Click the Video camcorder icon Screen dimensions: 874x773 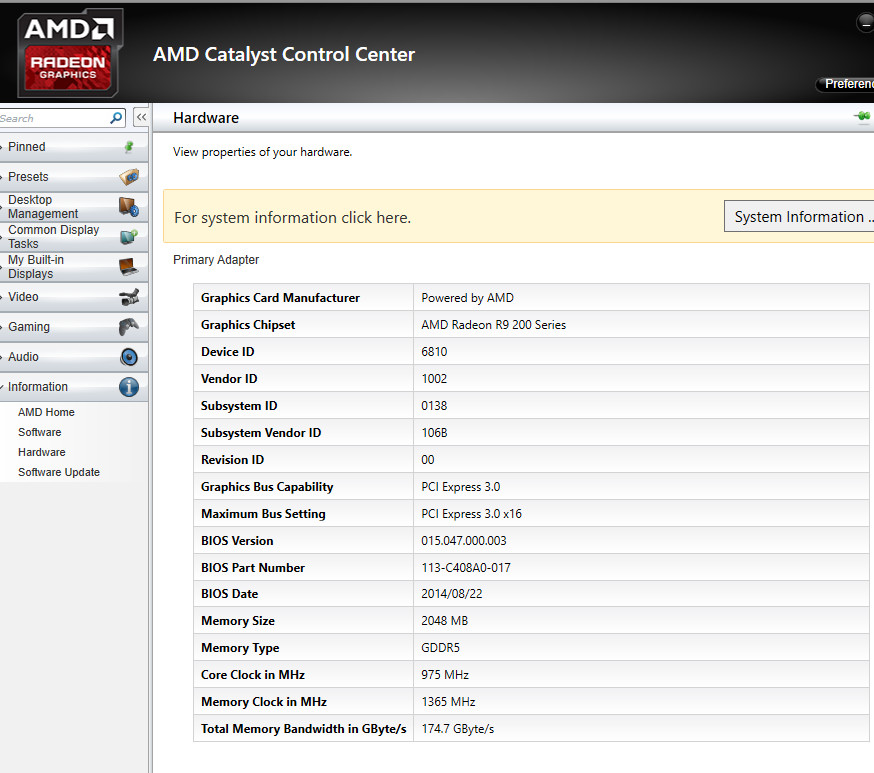pos(129,297)
